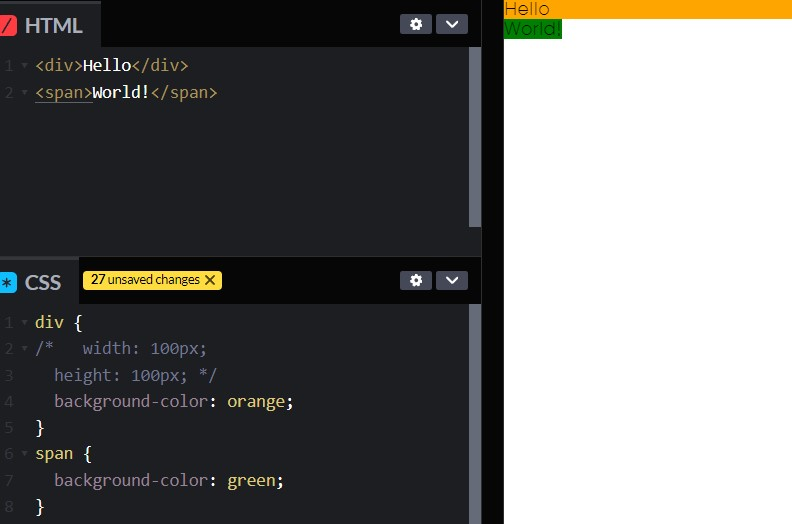The image size is (792, 524).
Task: Click the orange value in CSS
Action: pyautogui.click(x=256, y=402)
